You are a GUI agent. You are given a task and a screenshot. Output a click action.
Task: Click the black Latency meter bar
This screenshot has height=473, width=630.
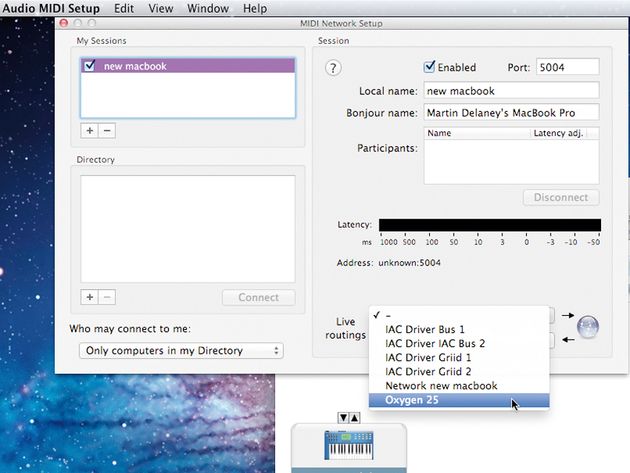tap(490, 225)
